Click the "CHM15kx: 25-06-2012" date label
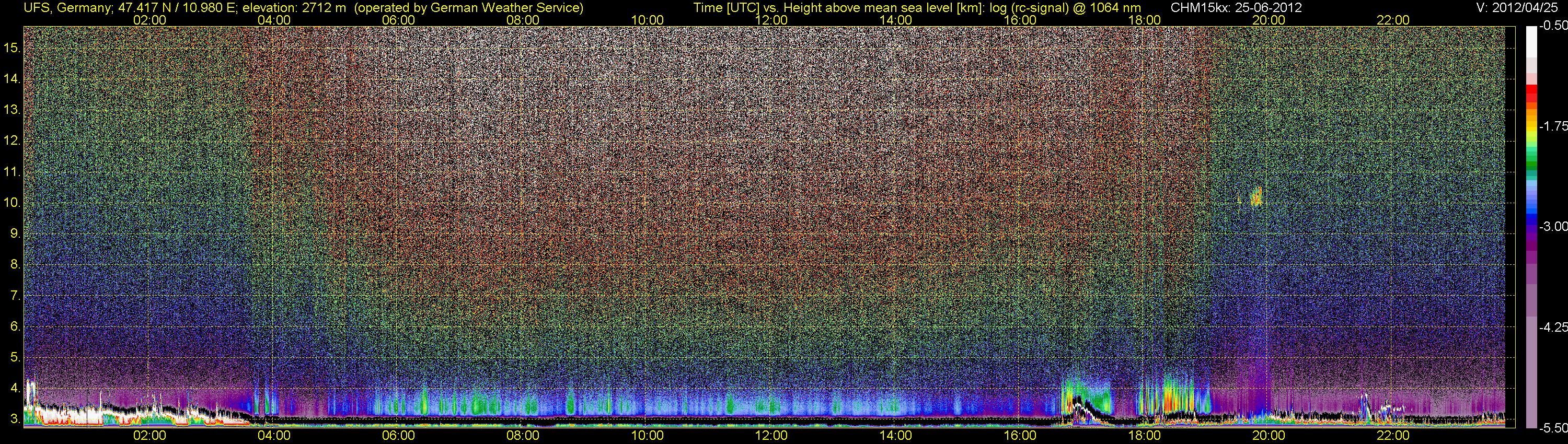Viewport: 1568px width, 444px height. pyautogui.click(x=1235, y=8)
